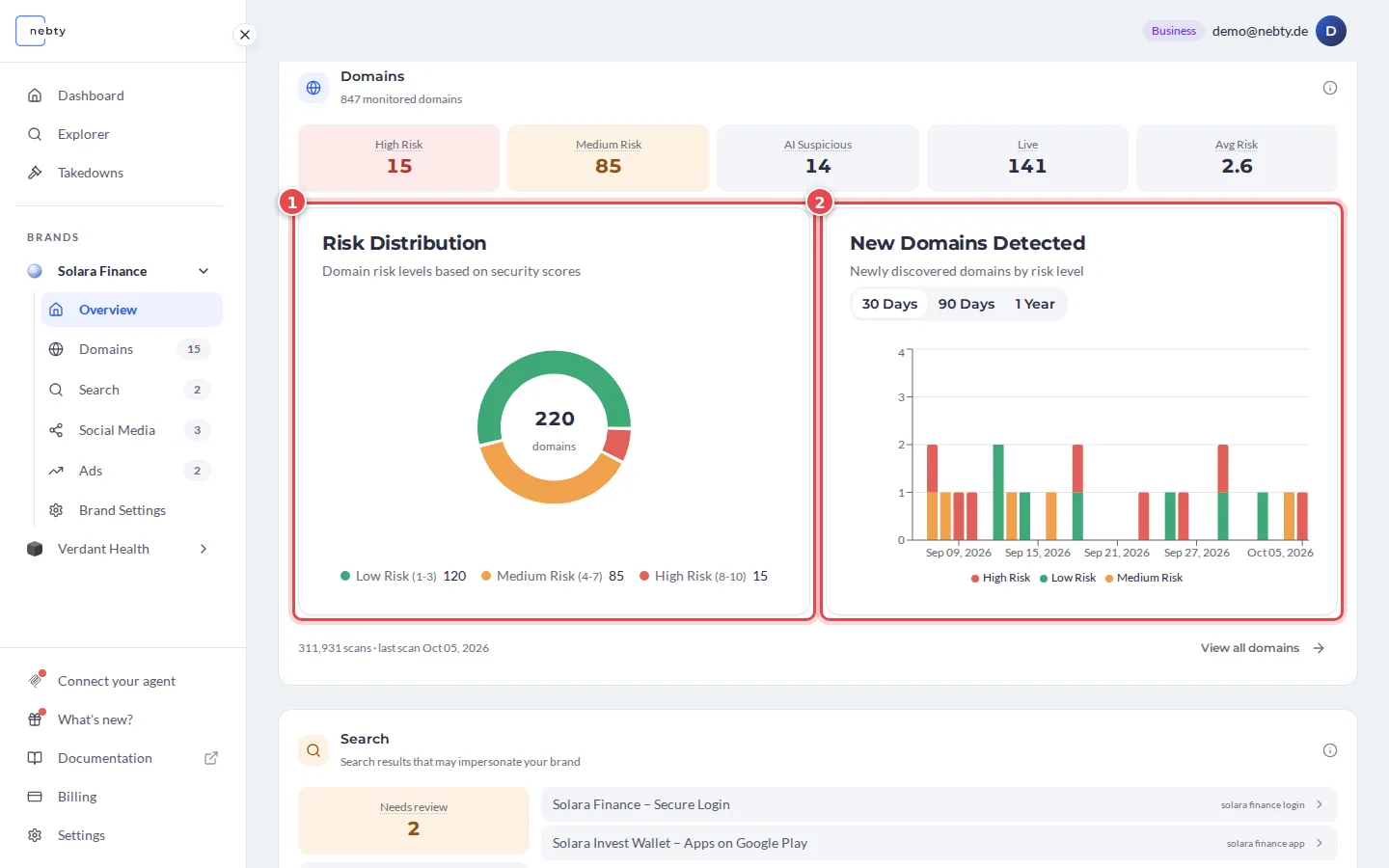Click the Social Media badge showing 3

pos(197,430)
